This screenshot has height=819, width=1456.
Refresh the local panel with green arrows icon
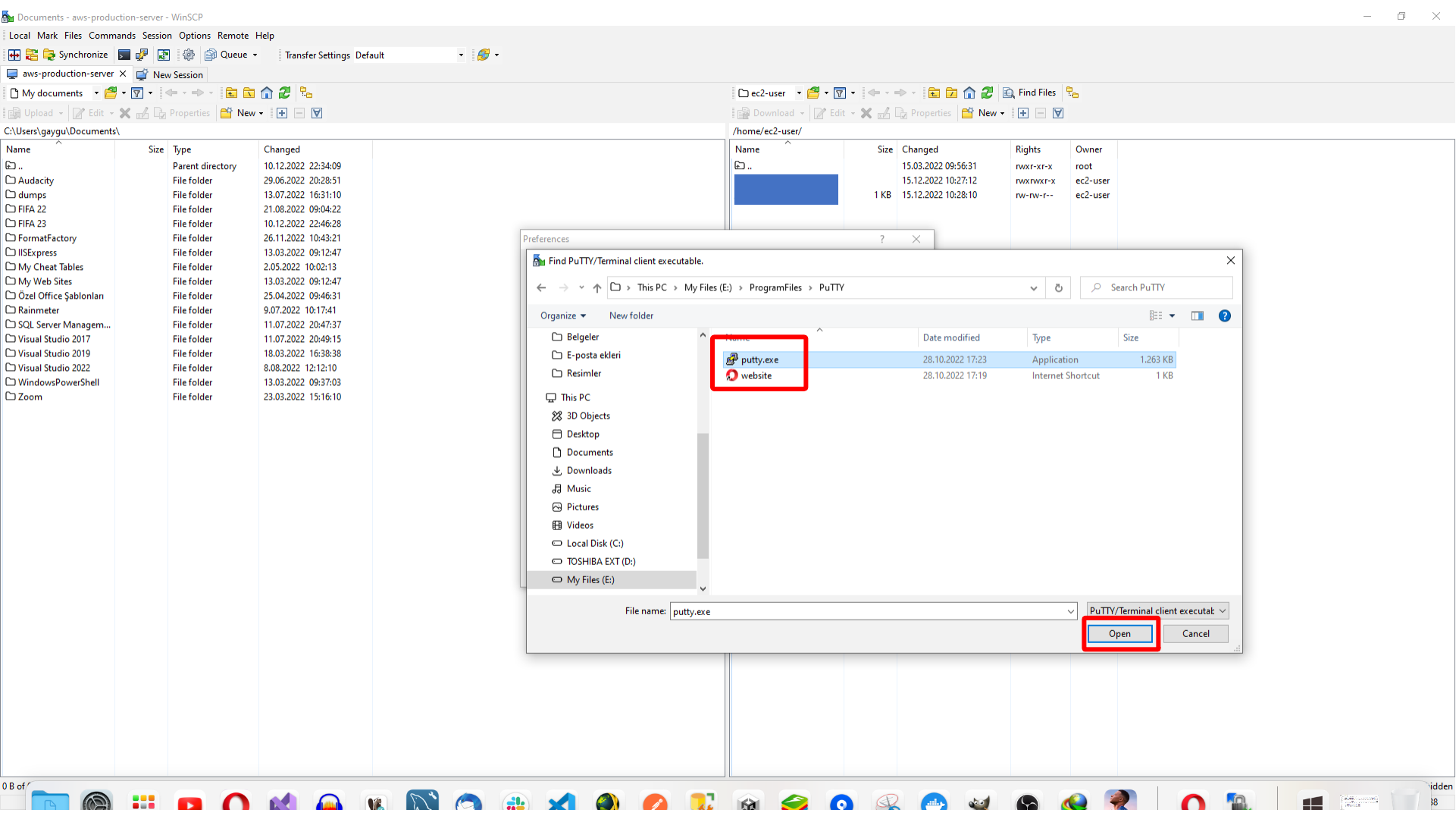(x=284, y=93)
